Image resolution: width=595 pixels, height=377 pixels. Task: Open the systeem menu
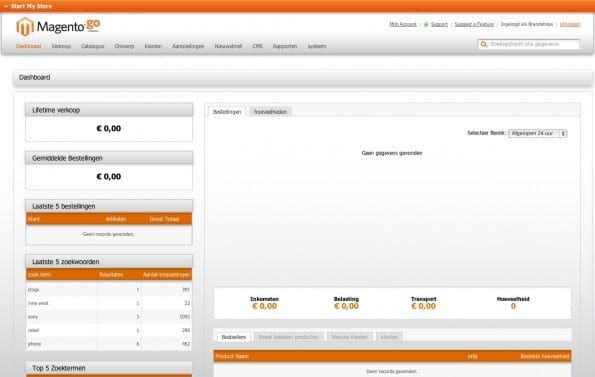[x=317, y=46]
